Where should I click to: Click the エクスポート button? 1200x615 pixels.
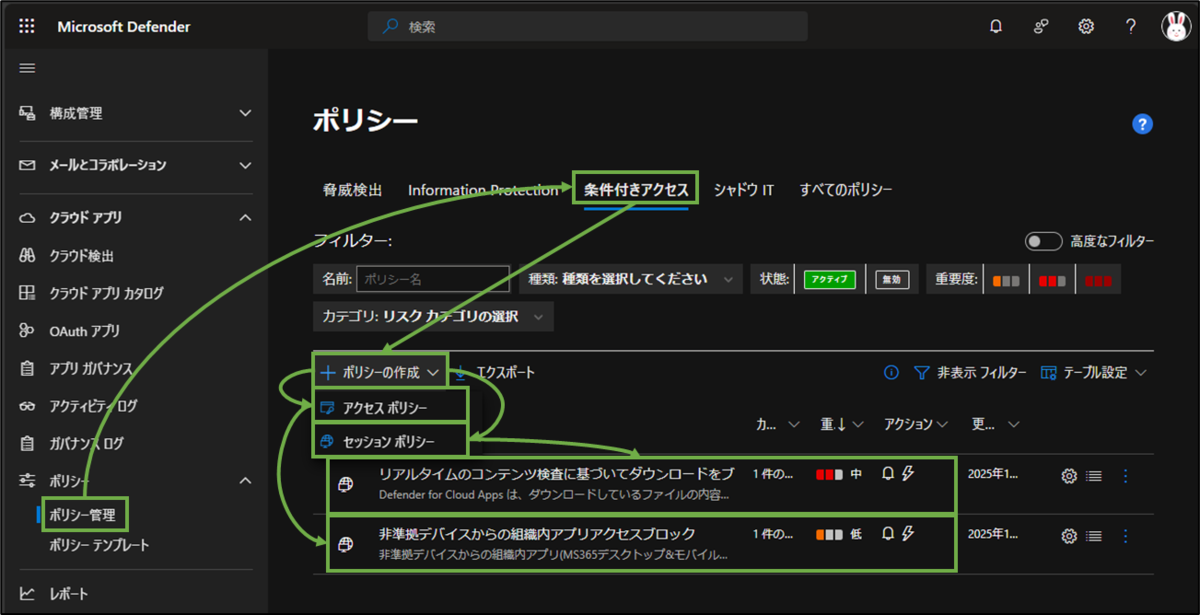coord(495,372)
